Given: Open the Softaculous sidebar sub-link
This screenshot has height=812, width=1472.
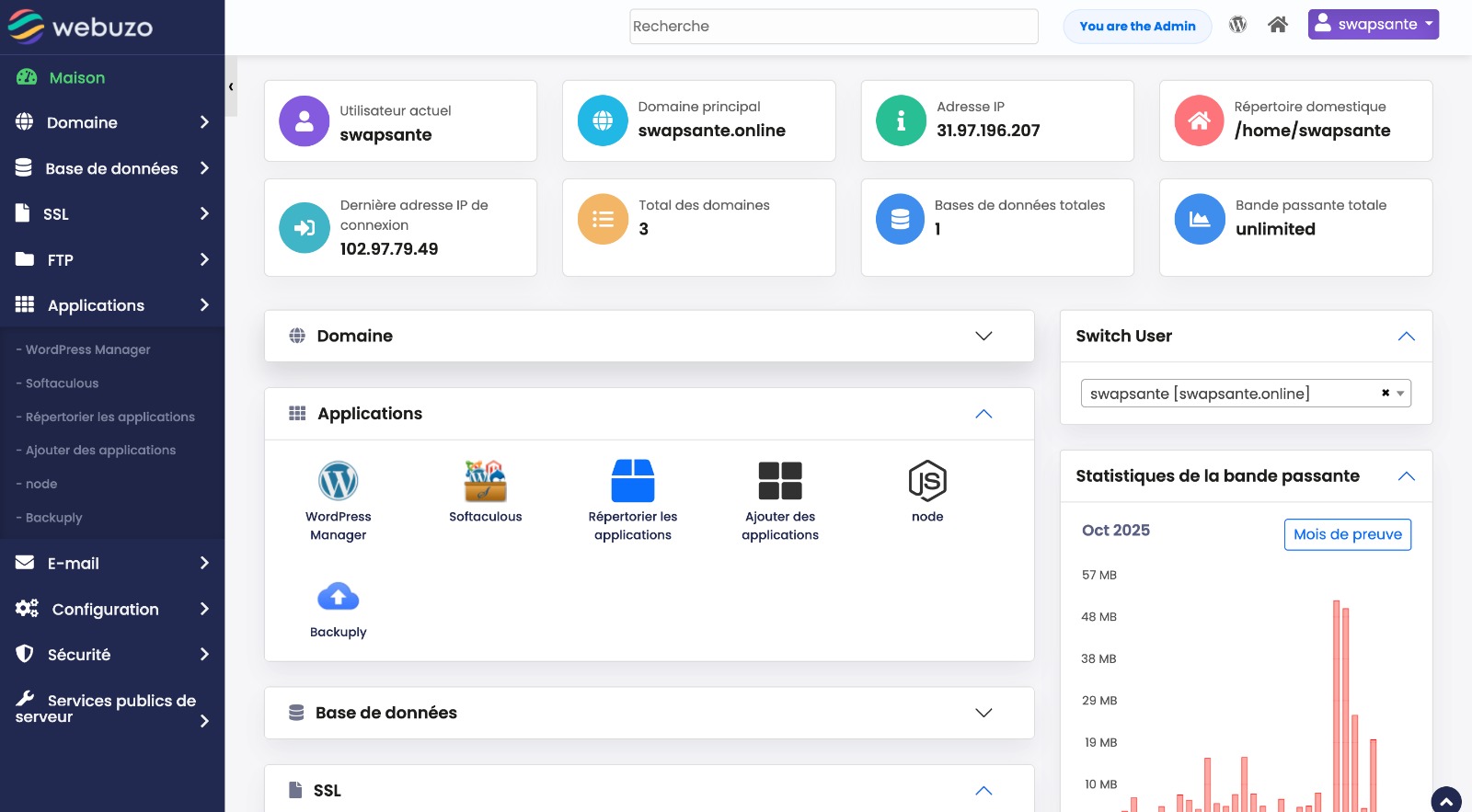Looking at the screenshot, I should pos(62,383).
